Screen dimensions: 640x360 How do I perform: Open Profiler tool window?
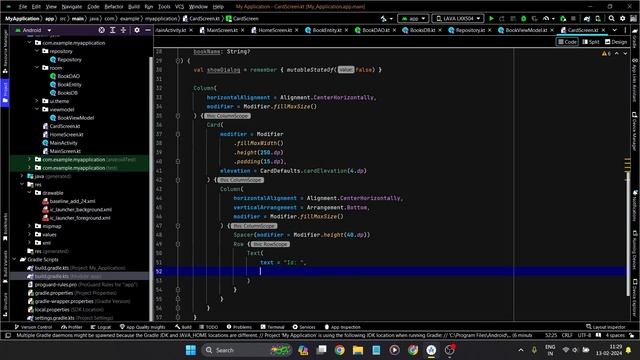tap(72, 327)
